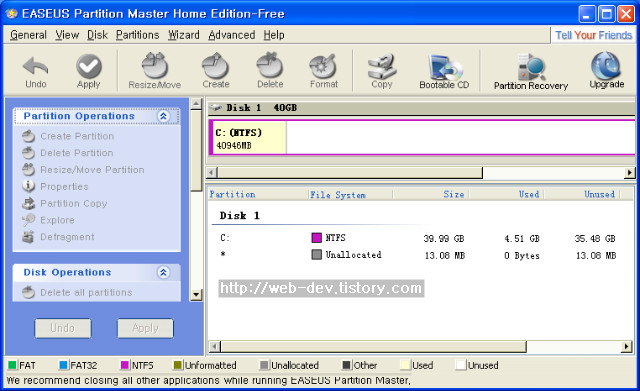Click the Disk 1 drive icon in header
The height and width of the screenshot is (391, 640).
pos(215,108)
